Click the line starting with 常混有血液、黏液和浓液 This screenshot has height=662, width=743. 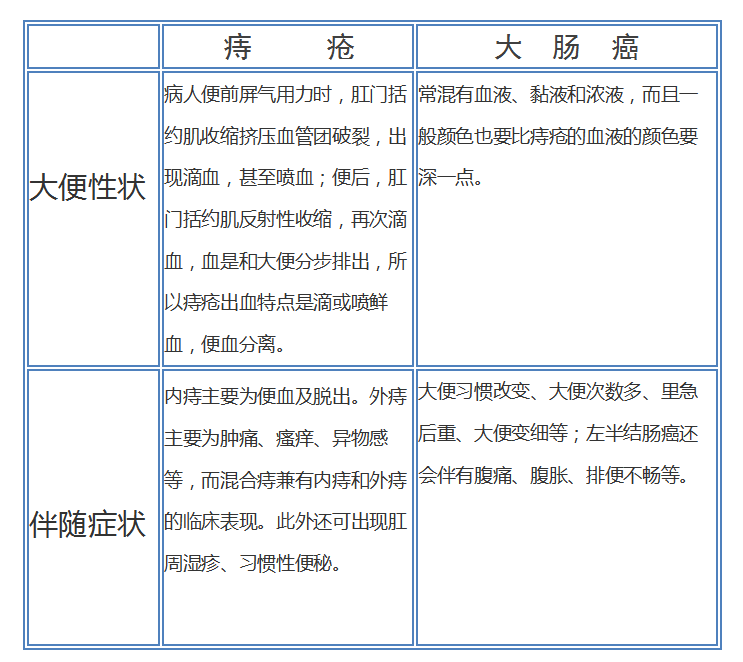pyautogui.click(x=559, y=95)
